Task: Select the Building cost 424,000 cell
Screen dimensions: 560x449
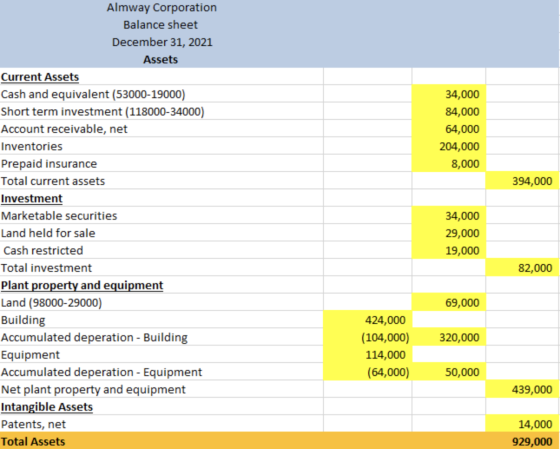Action: 368,320
